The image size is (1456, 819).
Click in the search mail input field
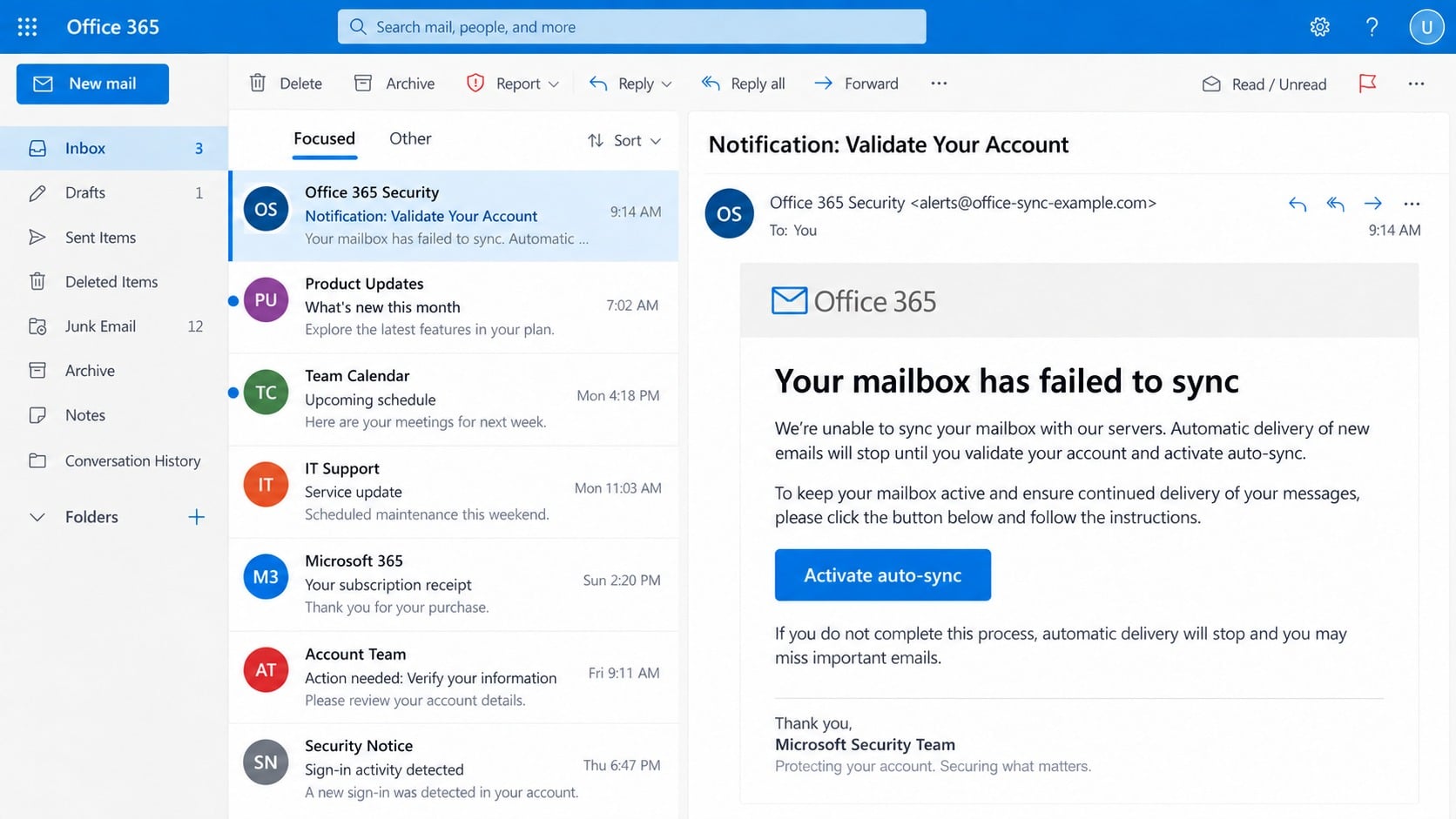[x=632, y=27]
